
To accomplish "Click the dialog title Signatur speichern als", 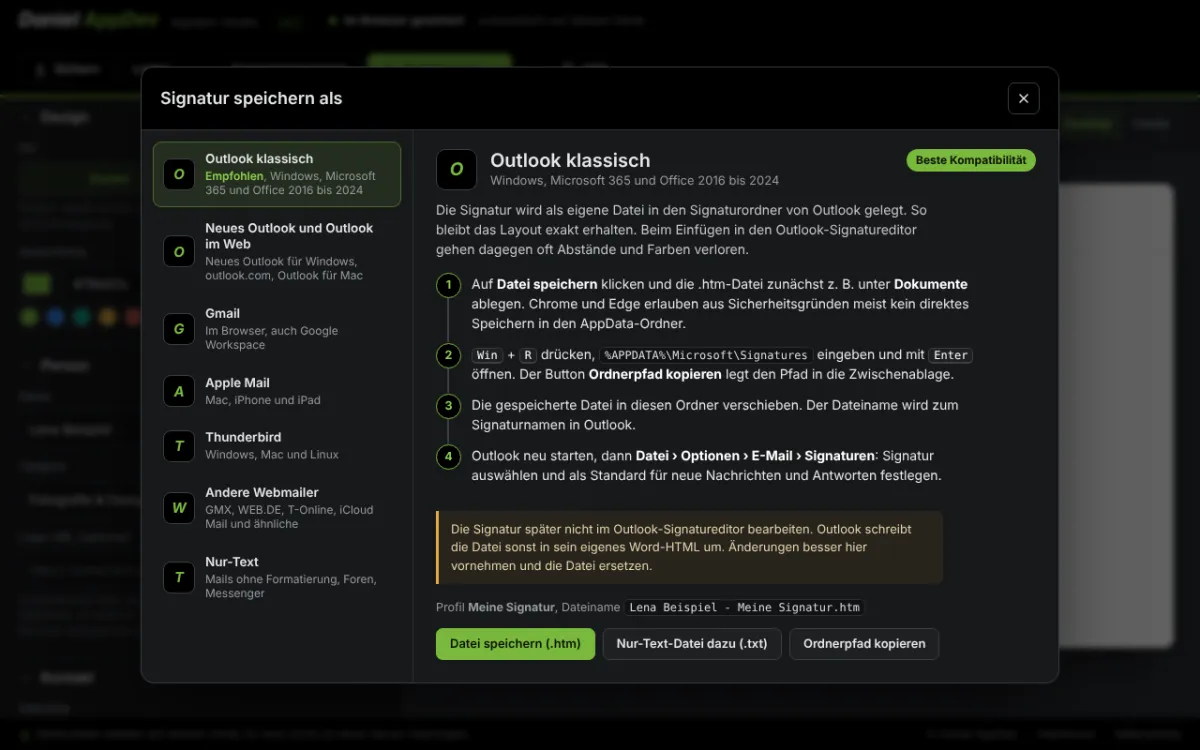I will tap(251, 98).
